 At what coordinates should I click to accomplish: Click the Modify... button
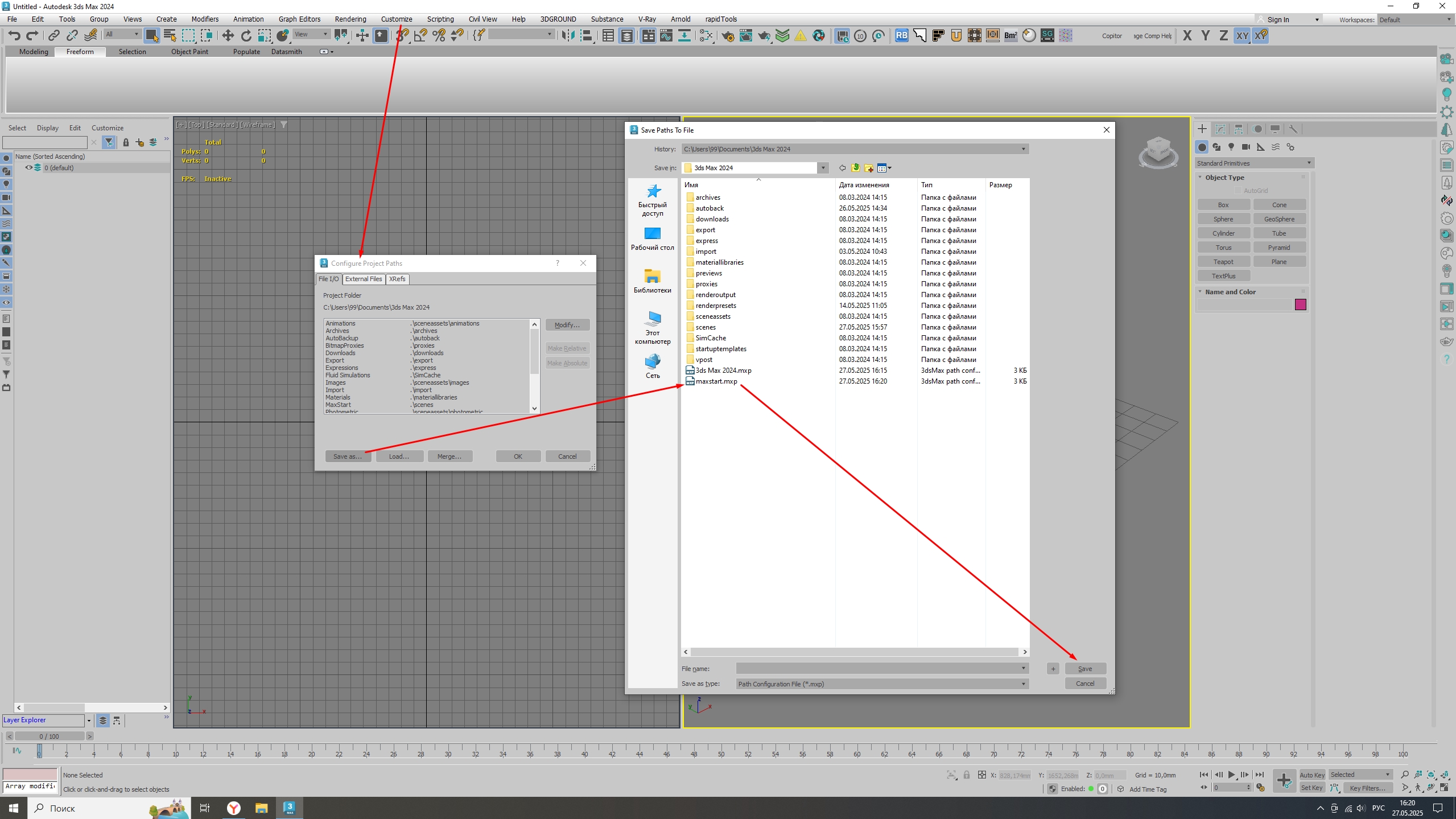tap(567, 325)
